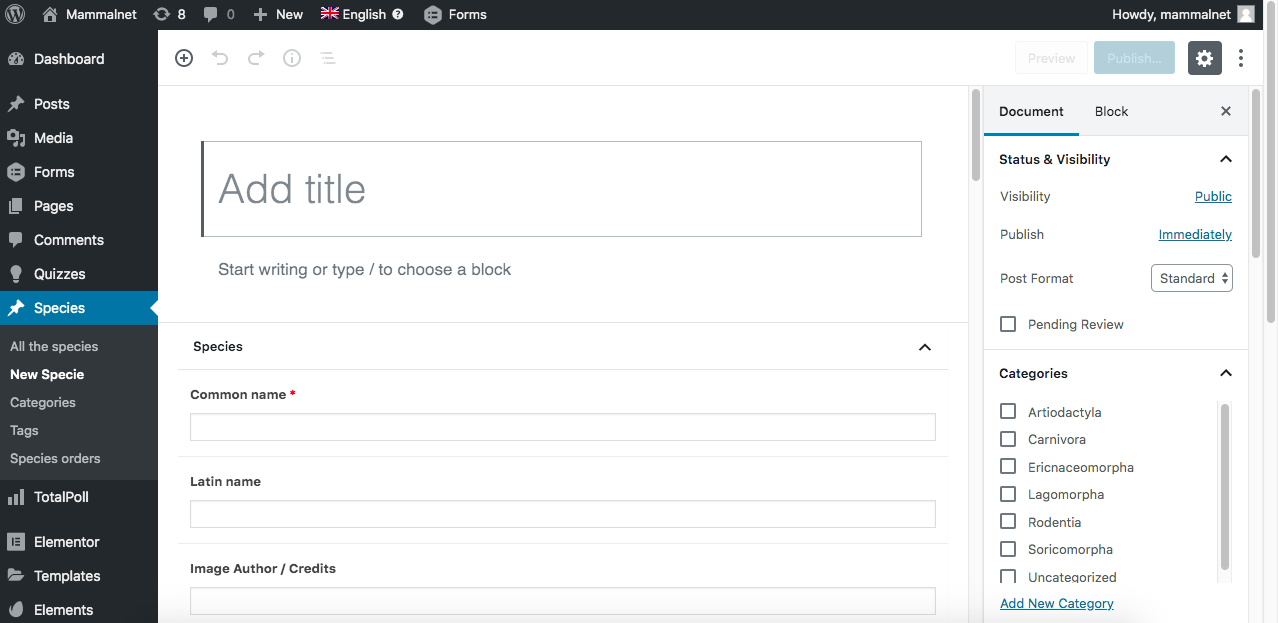Close the settings sidebar with the X
This screenshot has width=1278, height=623.
click(x=1226, y=111)
